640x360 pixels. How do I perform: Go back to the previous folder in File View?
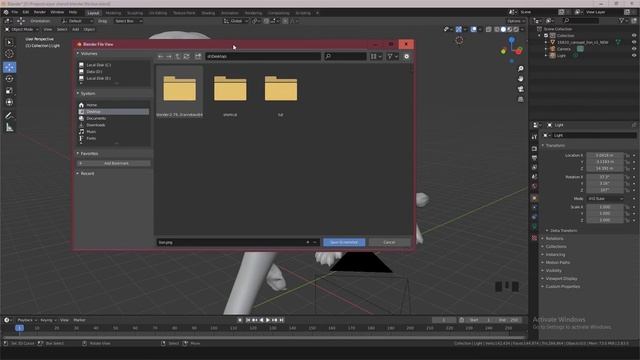tap(160, 56)
